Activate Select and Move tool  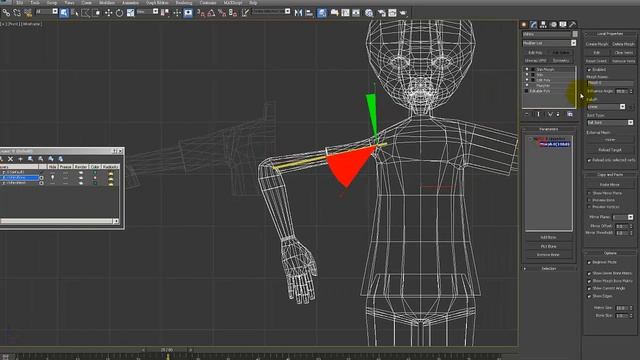point(108,13)
